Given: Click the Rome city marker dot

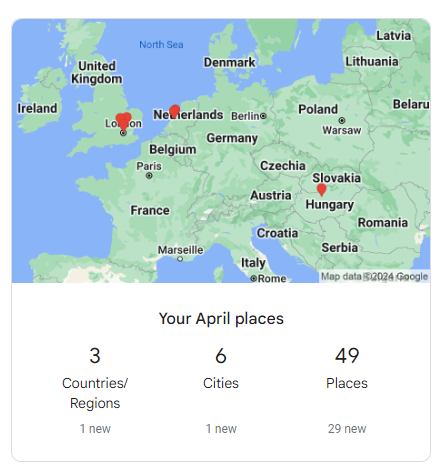Looking at the screenshot, I should [254, 278].
